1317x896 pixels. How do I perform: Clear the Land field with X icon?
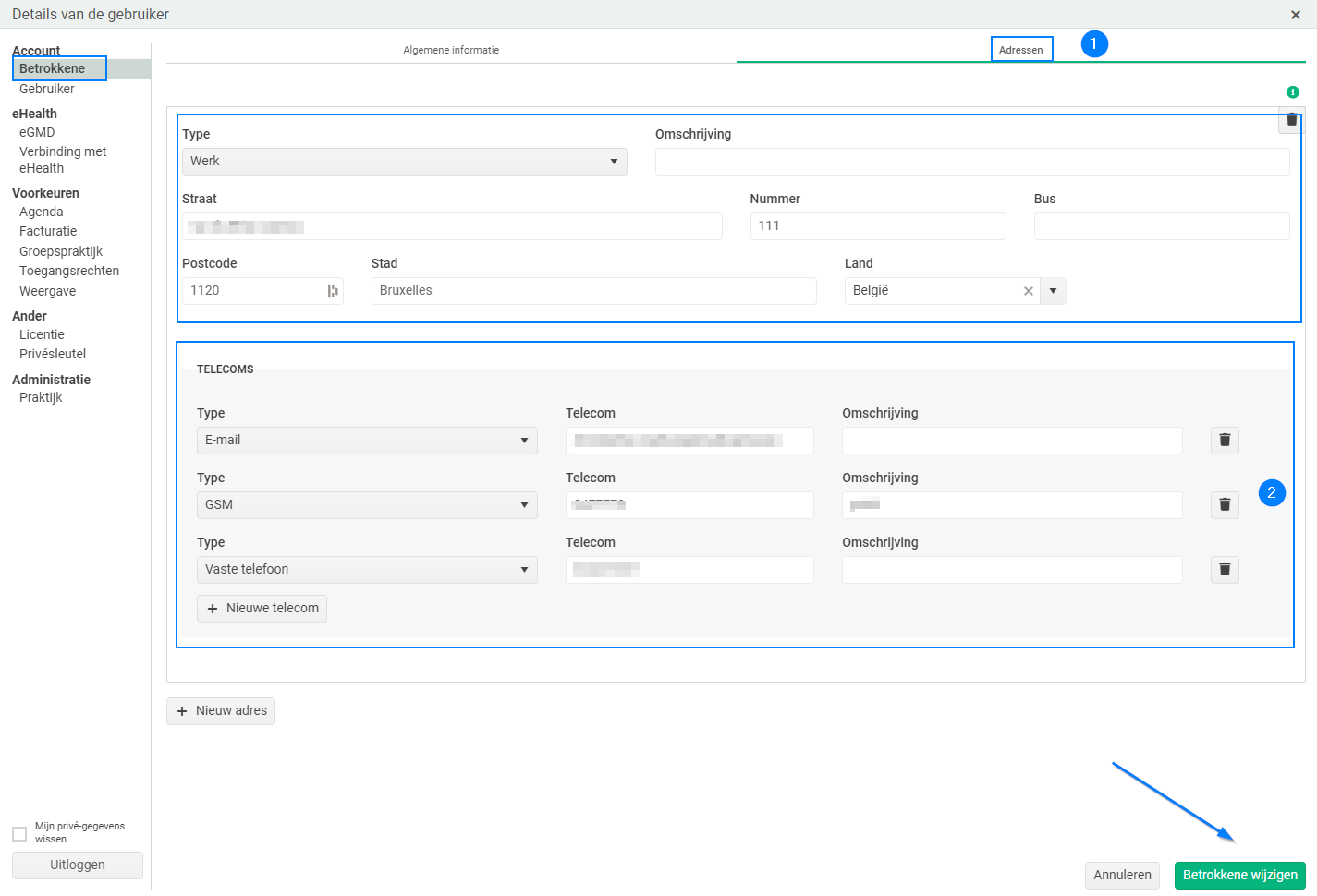pos(1028,291)
